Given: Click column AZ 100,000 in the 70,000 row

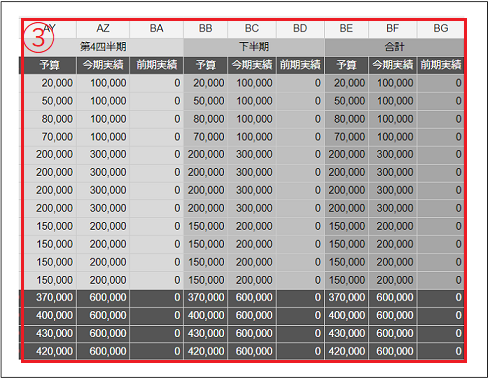Looking at the screenshot, I should click(103, 137).
